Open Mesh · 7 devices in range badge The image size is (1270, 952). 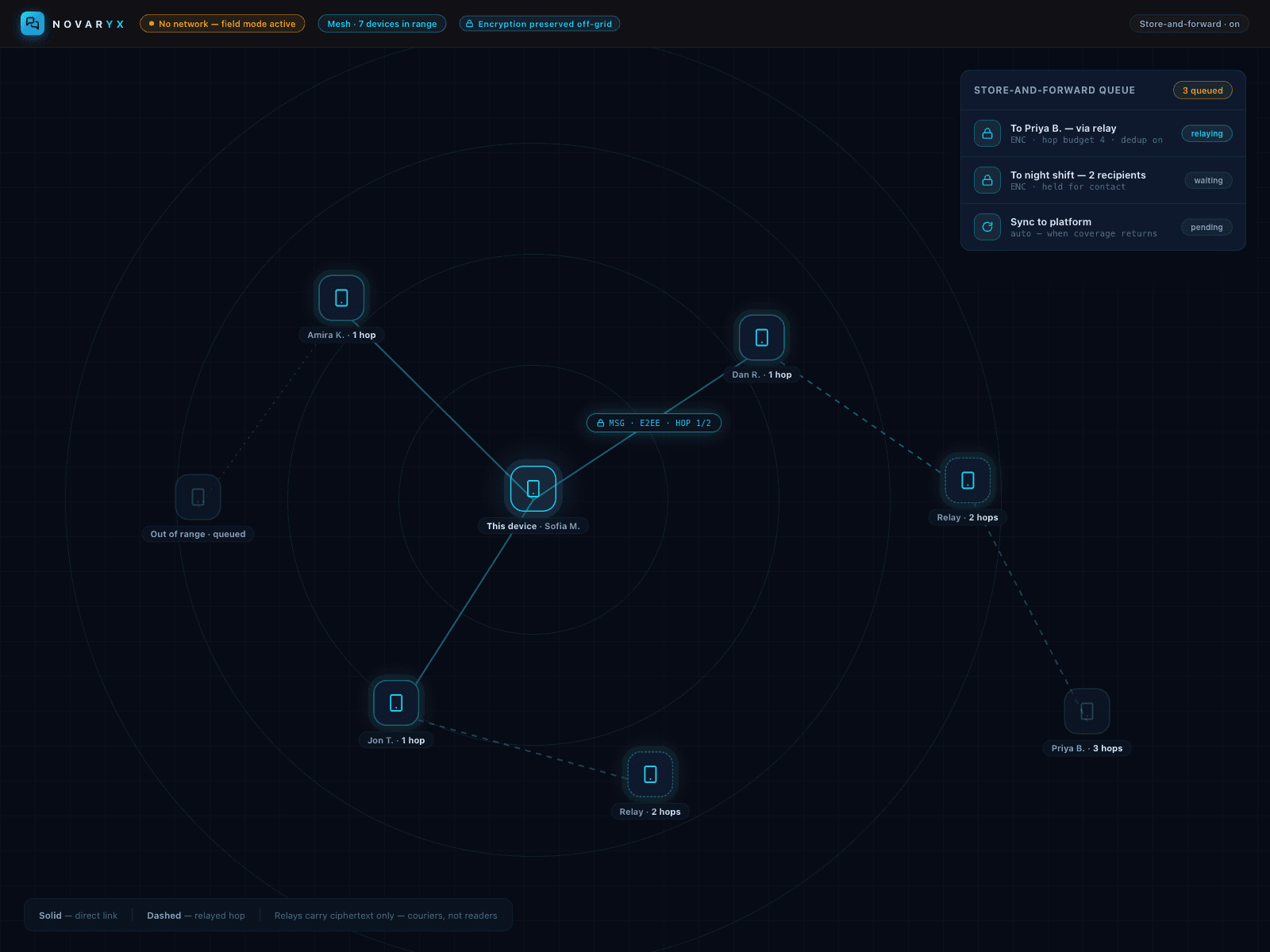382,24
